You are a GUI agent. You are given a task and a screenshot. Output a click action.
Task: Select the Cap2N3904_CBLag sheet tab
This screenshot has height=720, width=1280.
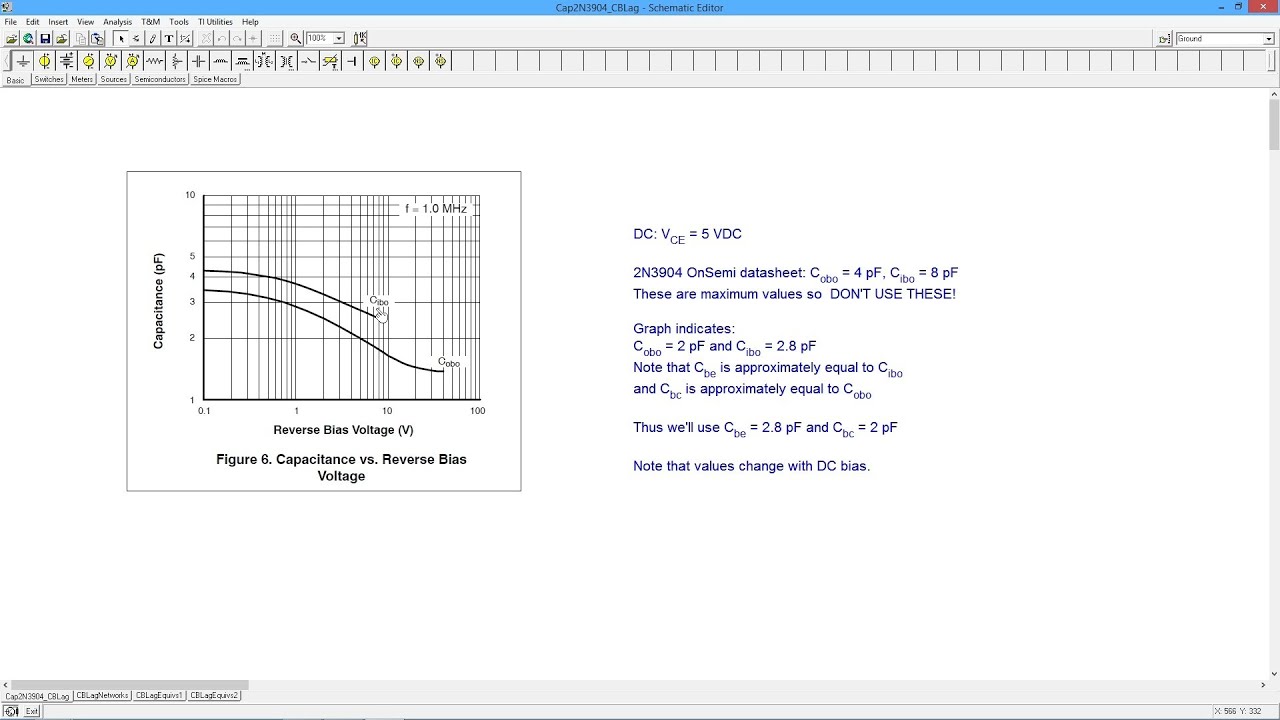point(37,695)
